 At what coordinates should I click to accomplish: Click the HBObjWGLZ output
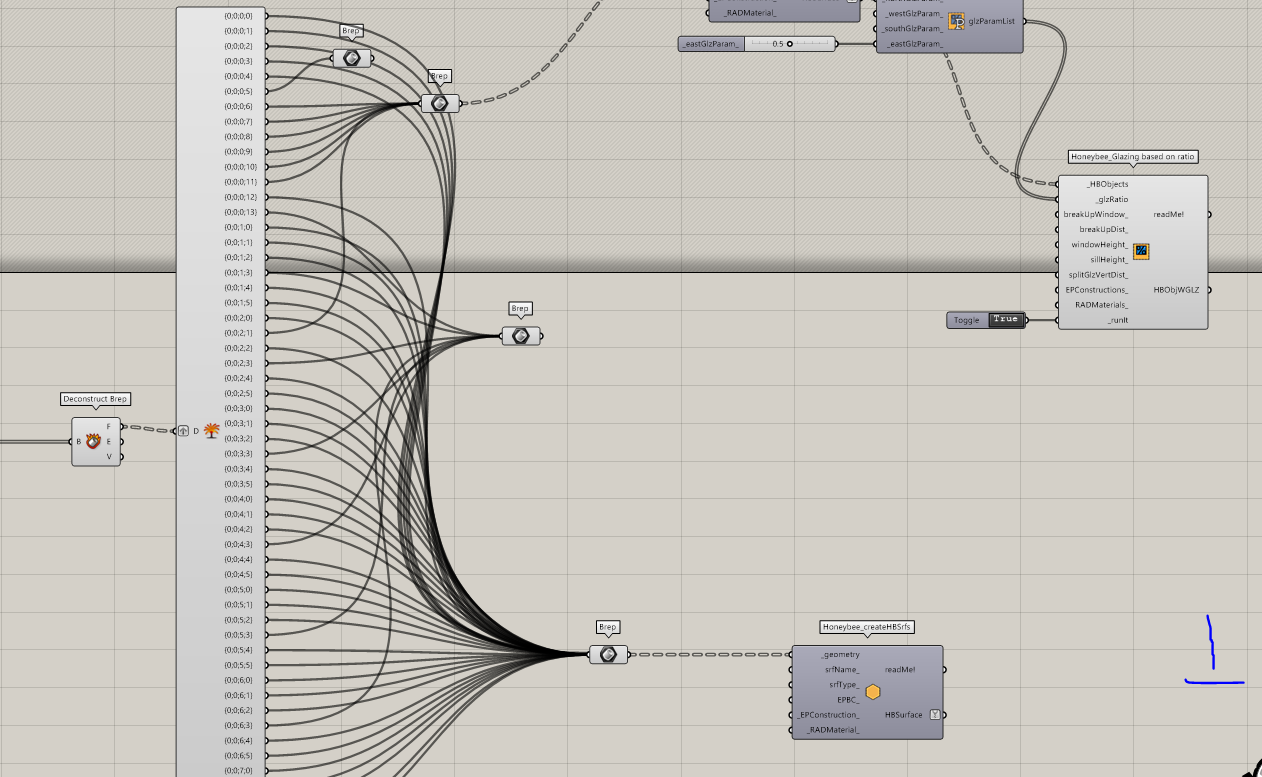click(x=1176, y=290)
